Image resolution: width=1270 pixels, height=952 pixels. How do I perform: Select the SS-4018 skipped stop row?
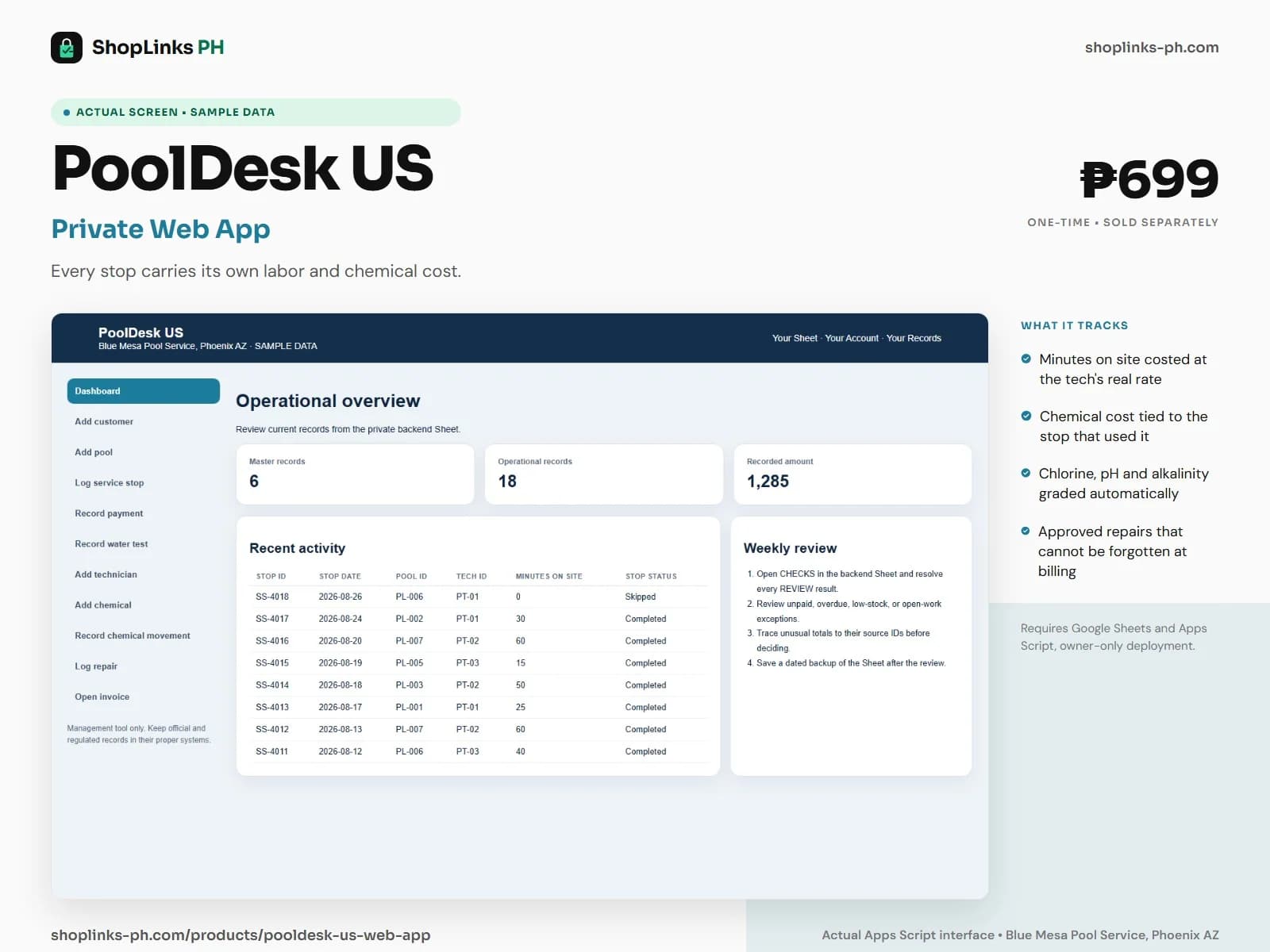(x=480, y=597)
